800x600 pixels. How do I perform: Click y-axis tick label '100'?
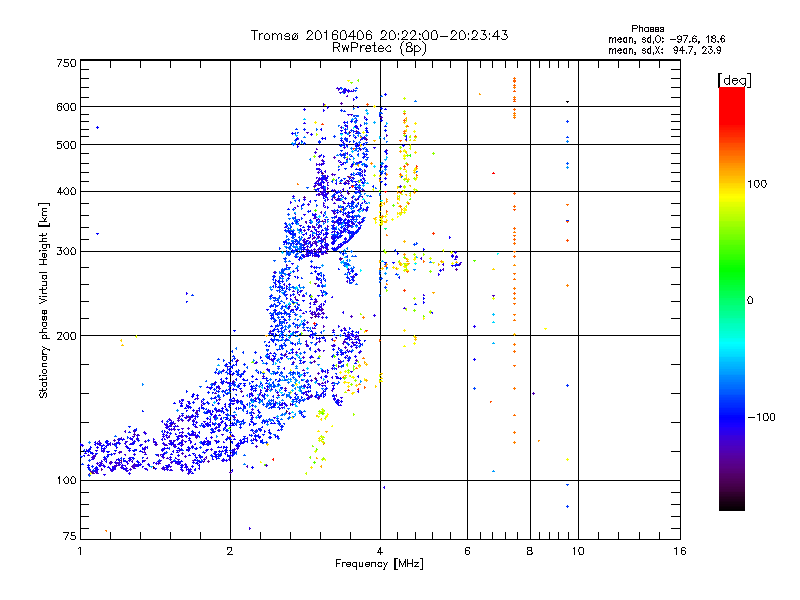coord(66,480)
